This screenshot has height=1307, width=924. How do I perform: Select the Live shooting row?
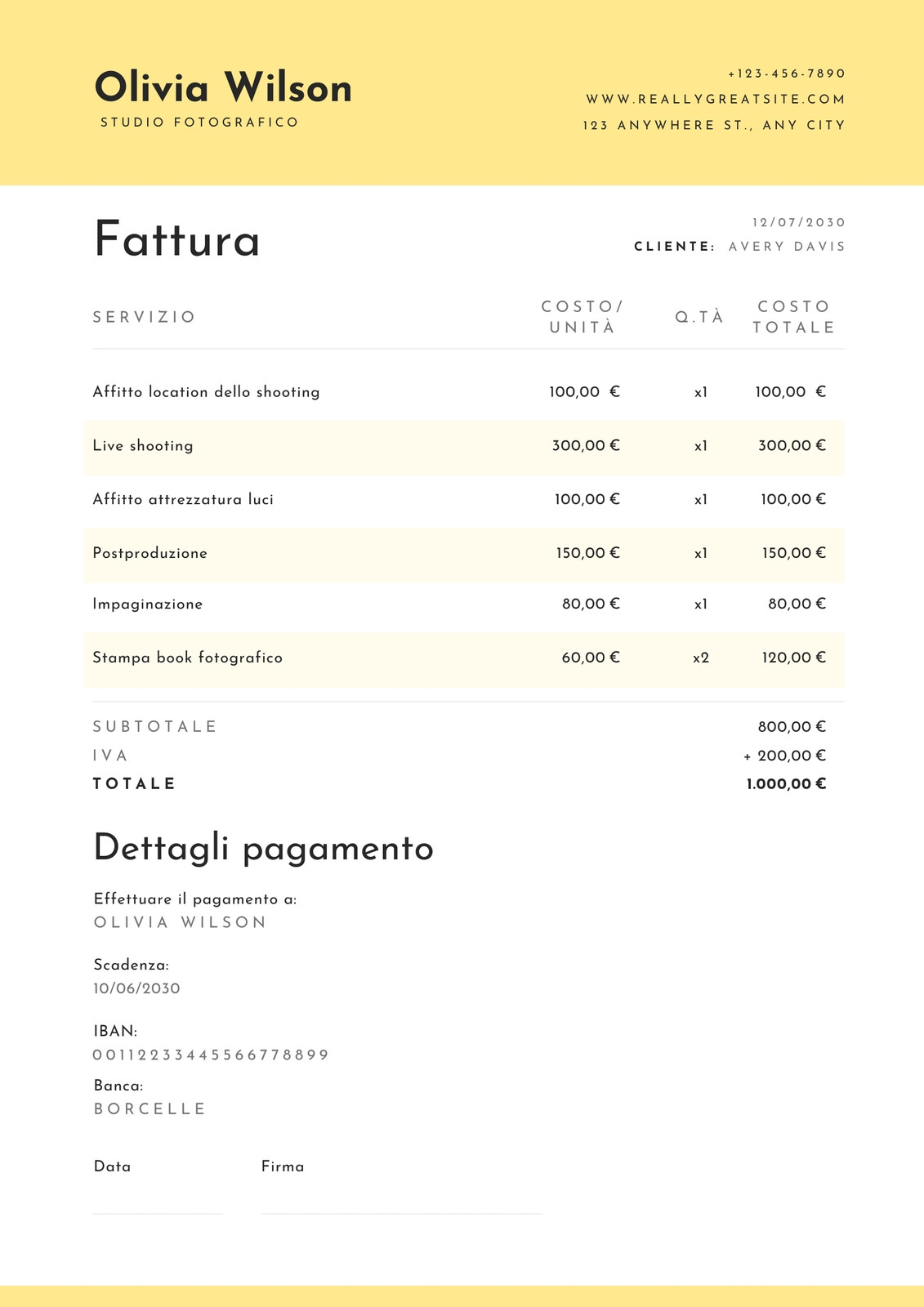point(464,446)
